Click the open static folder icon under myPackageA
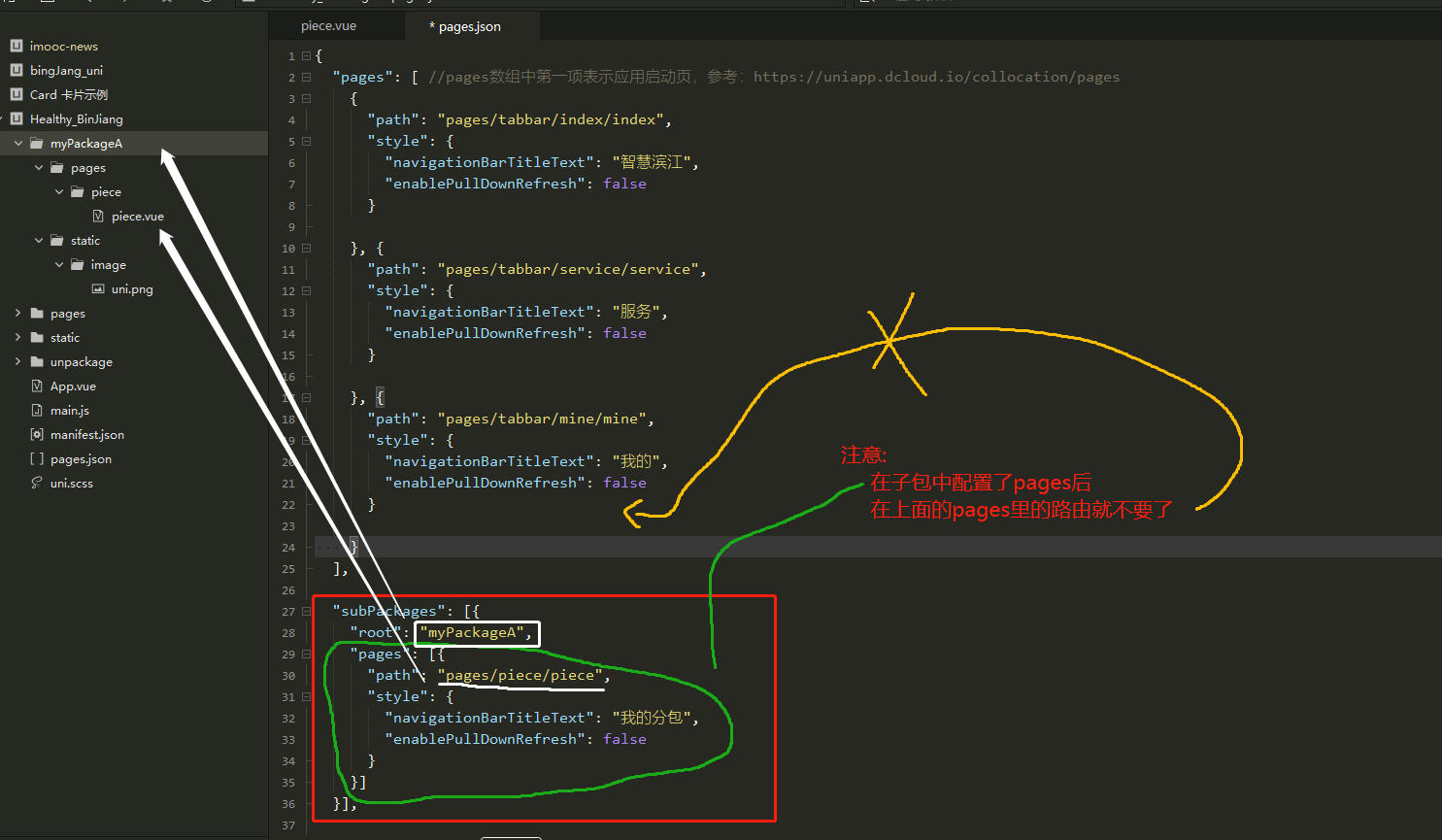The width and height of the screenshot is (1442, 840). point(57,240)
